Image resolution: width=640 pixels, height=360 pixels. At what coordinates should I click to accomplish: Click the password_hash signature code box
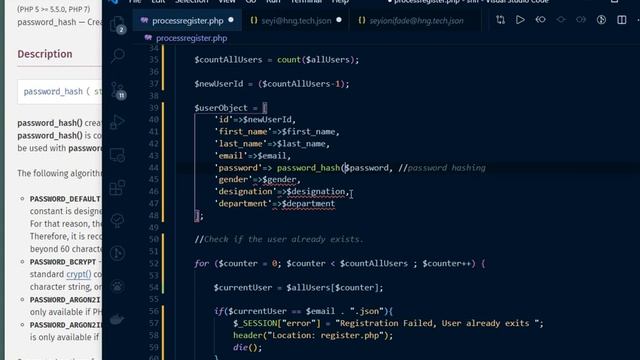click(x=60, y=92)
